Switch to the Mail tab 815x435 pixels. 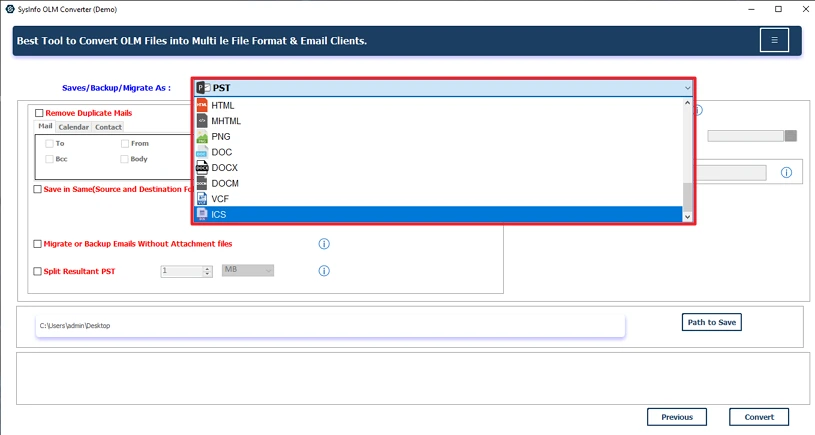point(45,126)
